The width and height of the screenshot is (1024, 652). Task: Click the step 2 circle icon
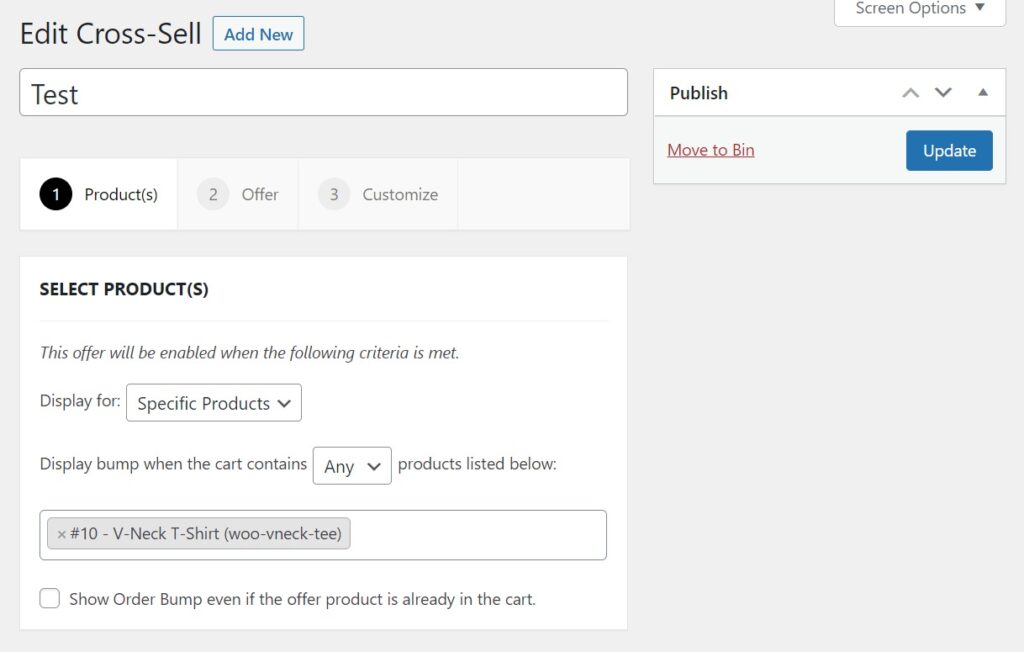(212, 194)
